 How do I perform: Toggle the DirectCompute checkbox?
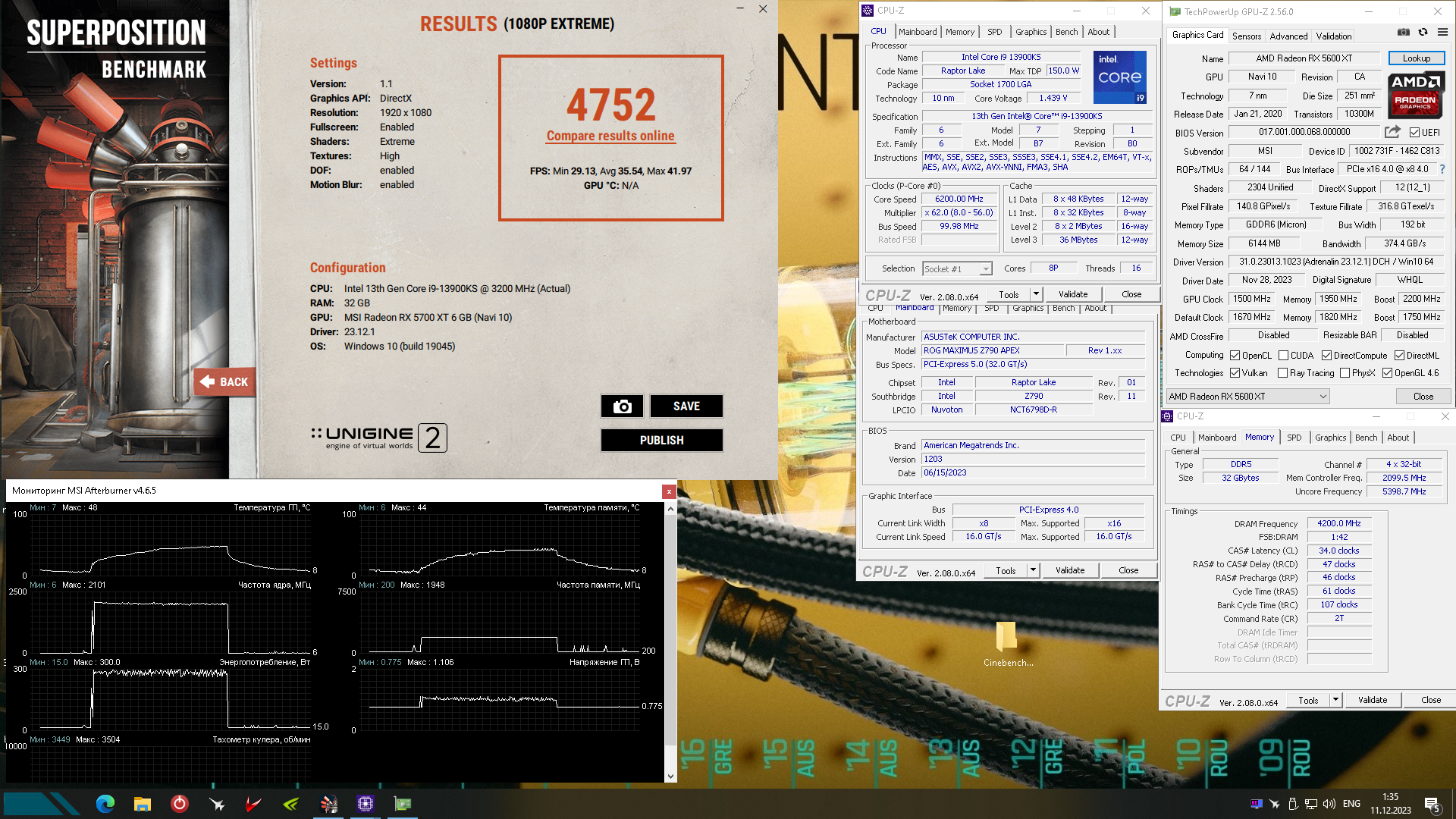(x=1326, y=355)
